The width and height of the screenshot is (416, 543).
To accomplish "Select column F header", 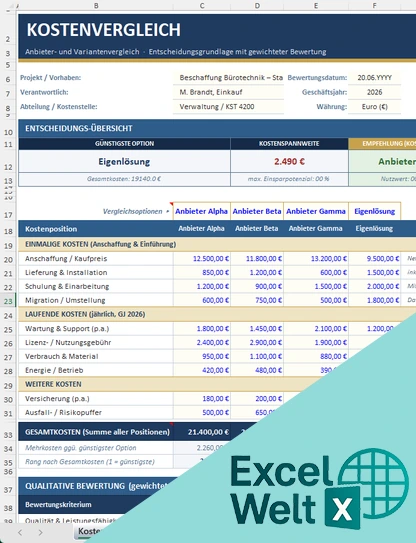I will [374, 6].
